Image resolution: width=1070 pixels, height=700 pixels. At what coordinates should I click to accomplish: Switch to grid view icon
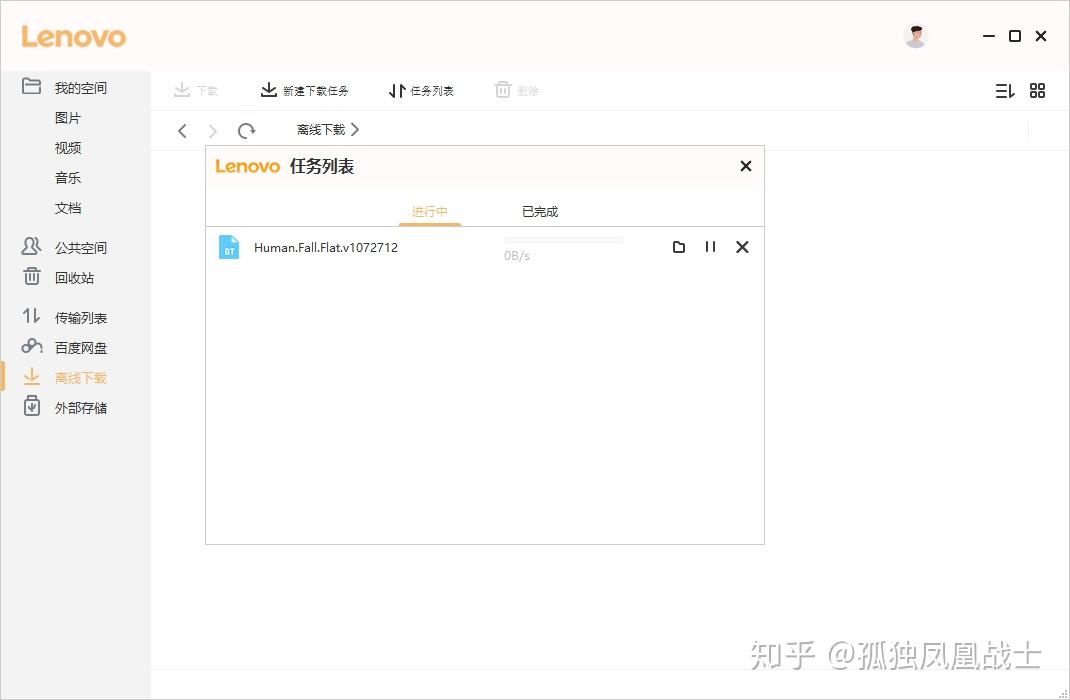pyautogui.click(x=1037, y=91)
